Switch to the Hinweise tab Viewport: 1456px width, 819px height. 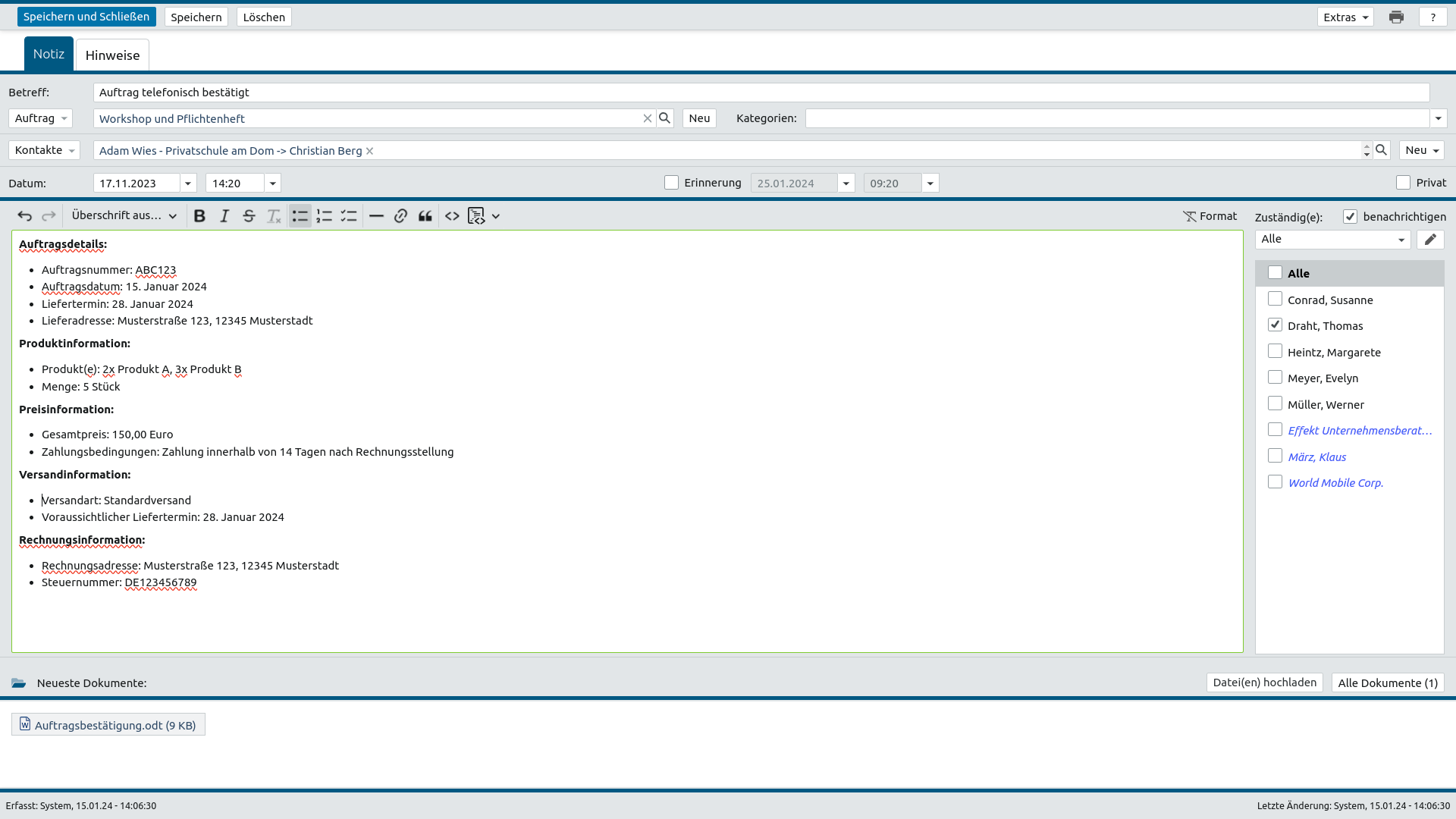click(112, 55)
